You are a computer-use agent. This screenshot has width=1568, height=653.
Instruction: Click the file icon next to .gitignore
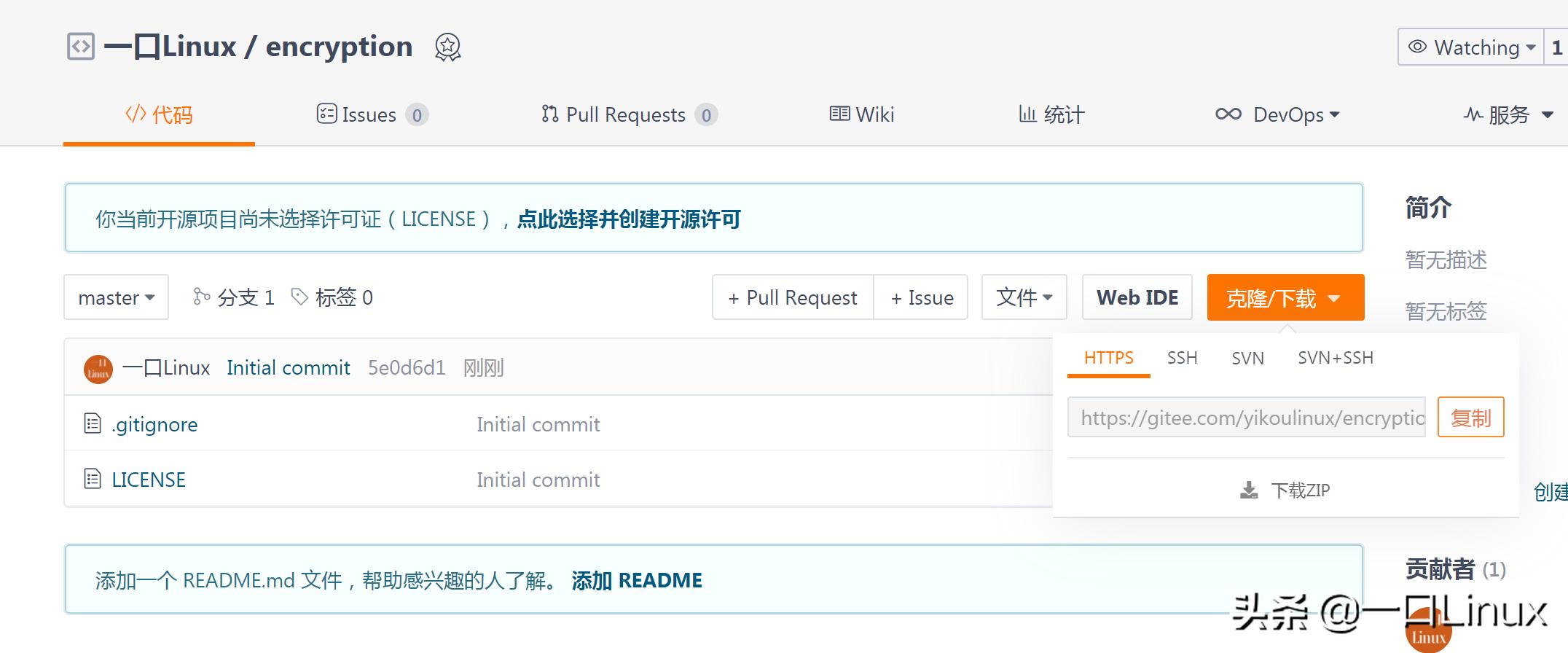pos(93,423)
